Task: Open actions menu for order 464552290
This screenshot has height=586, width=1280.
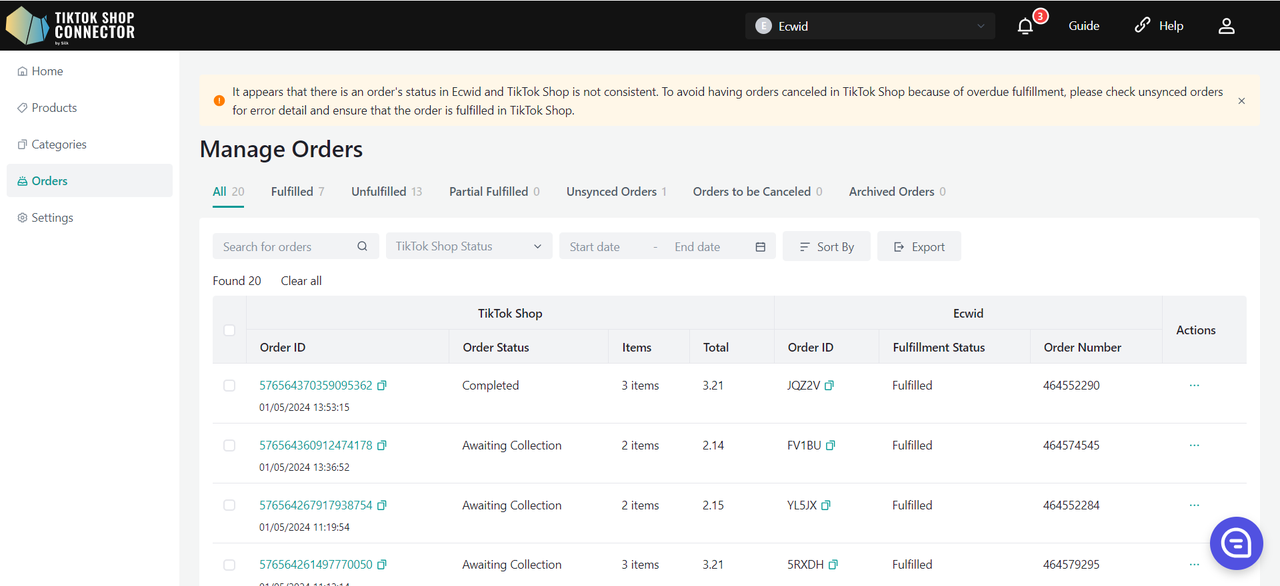Action: pyautogui.click(x=1194, y=385)
